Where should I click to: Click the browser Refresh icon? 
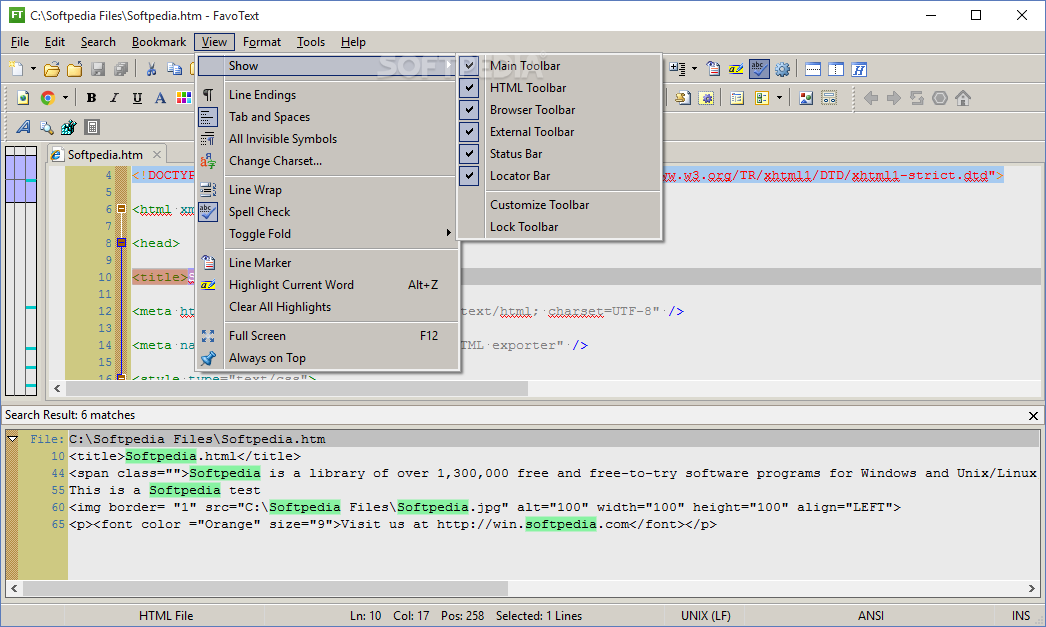tap(917, 98)
